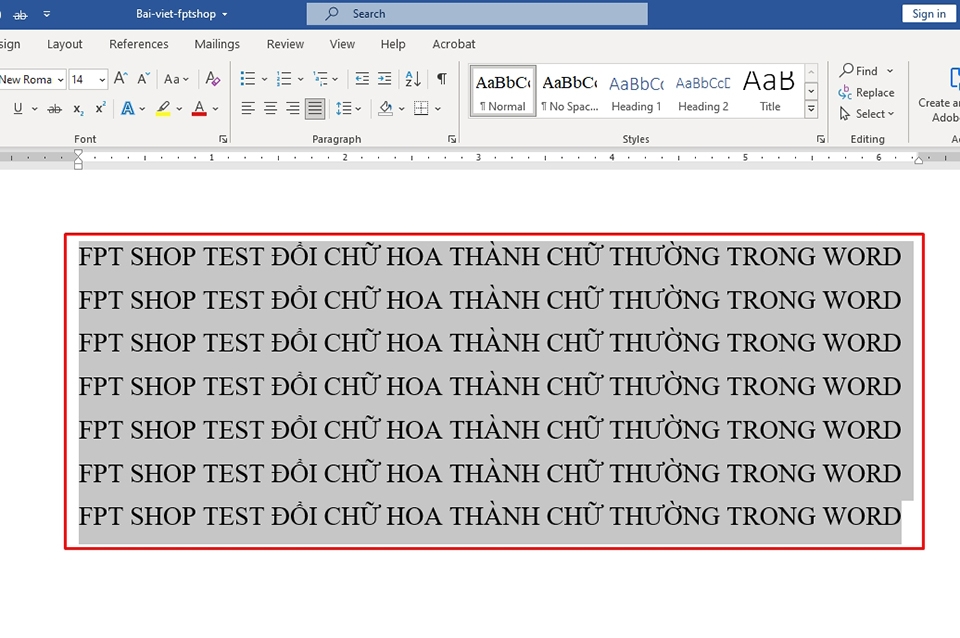Shrink font size with smaller A icon

click(x=143, y=78)
